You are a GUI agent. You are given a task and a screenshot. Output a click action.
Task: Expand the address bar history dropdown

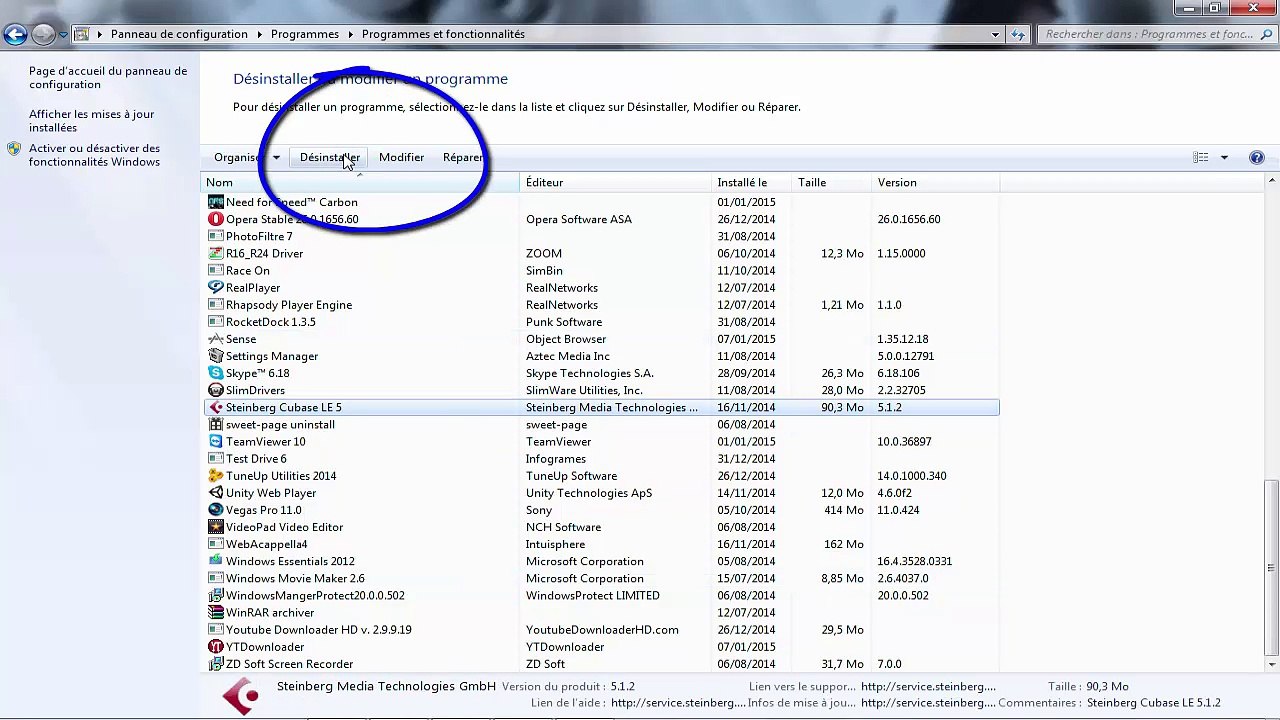pos(995,34)
